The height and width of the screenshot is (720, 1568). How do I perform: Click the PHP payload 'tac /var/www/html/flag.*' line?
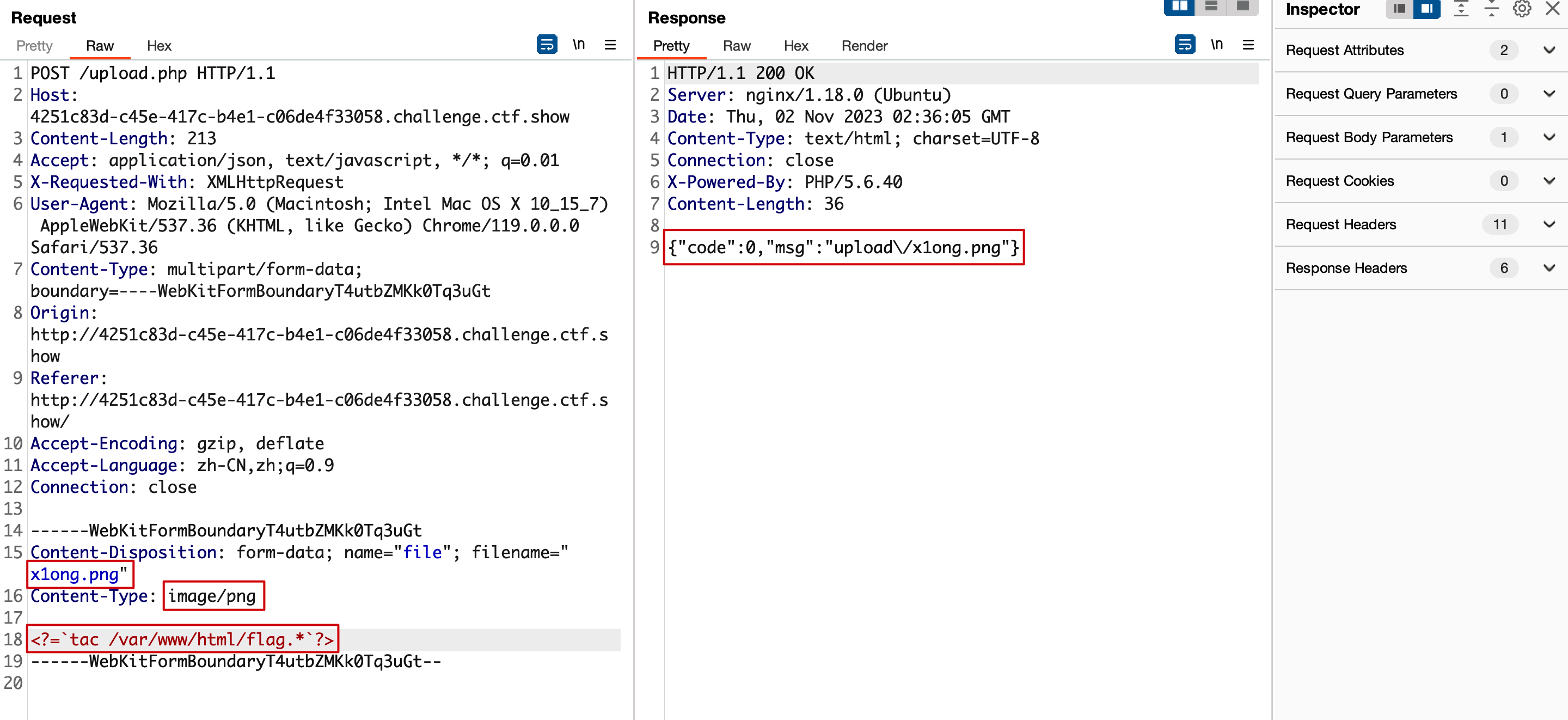coord(182,639)
